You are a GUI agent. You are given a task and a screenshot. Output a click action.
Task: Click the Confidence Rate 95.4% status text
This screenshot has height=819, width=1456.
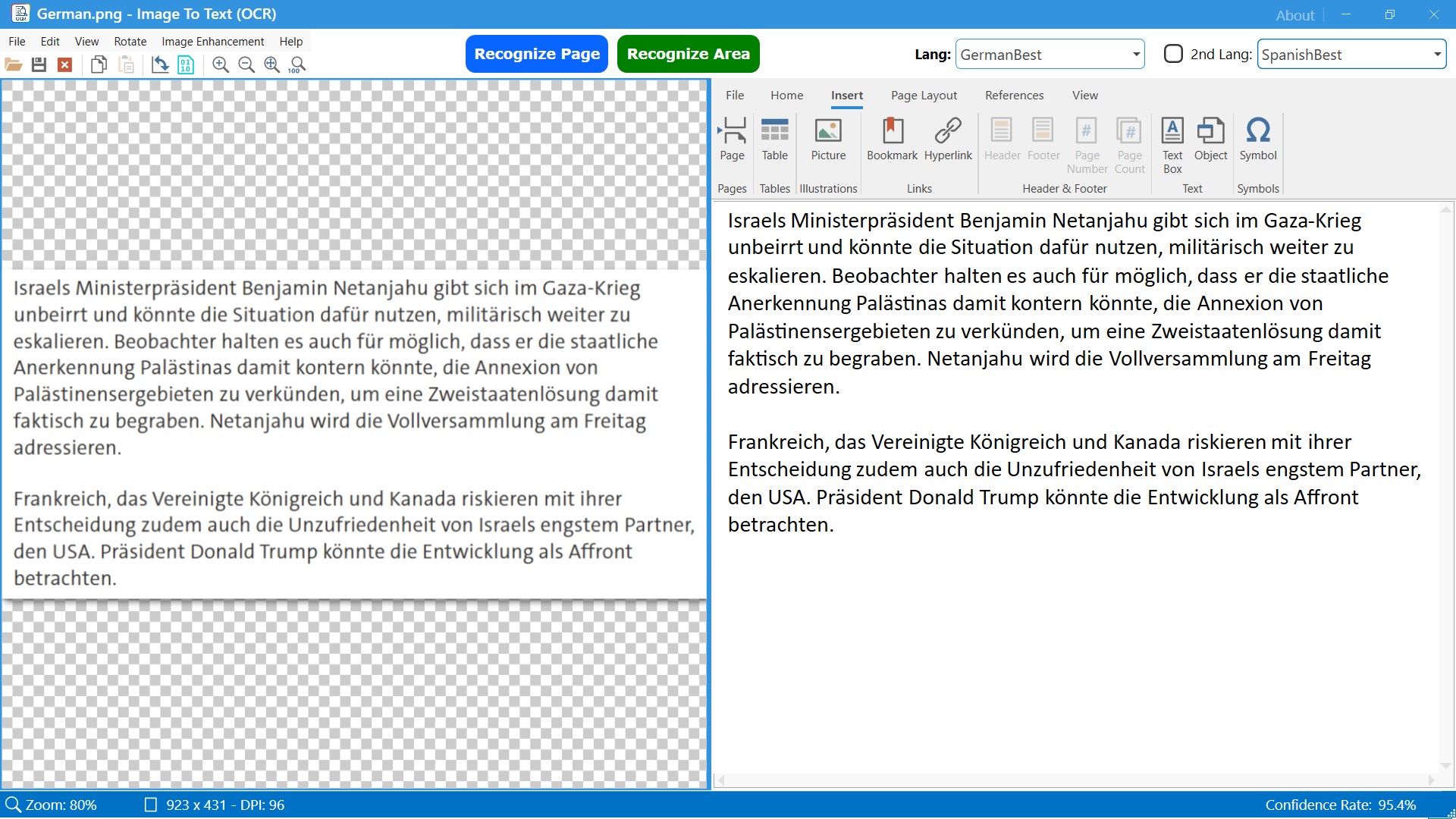pyautogui.click(x=1340, y=805)
